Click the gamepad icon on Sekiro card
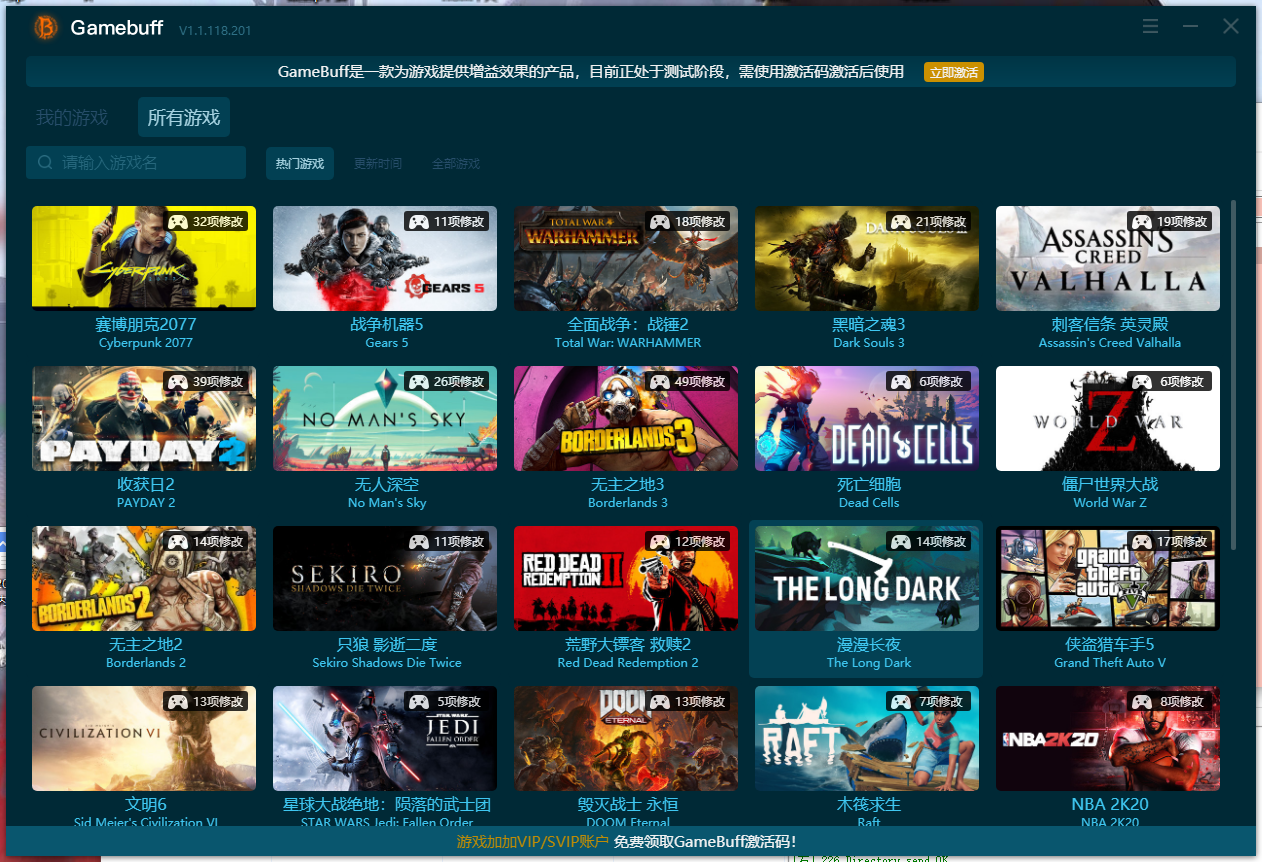This screenshot has width=1262, height=862. click(418, 541)
